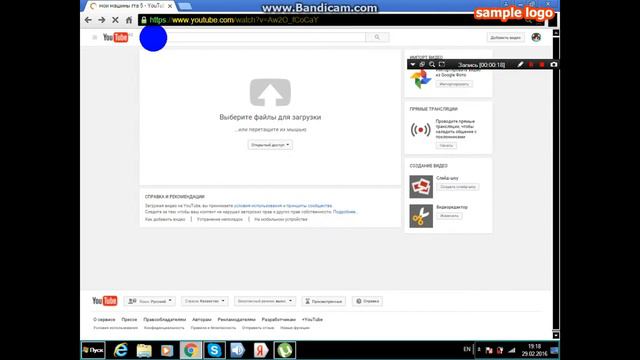This screenshot has height=360, width=640.
Task: Open the privacy dropdown under the upload prompt
Action: click(270, 145)
